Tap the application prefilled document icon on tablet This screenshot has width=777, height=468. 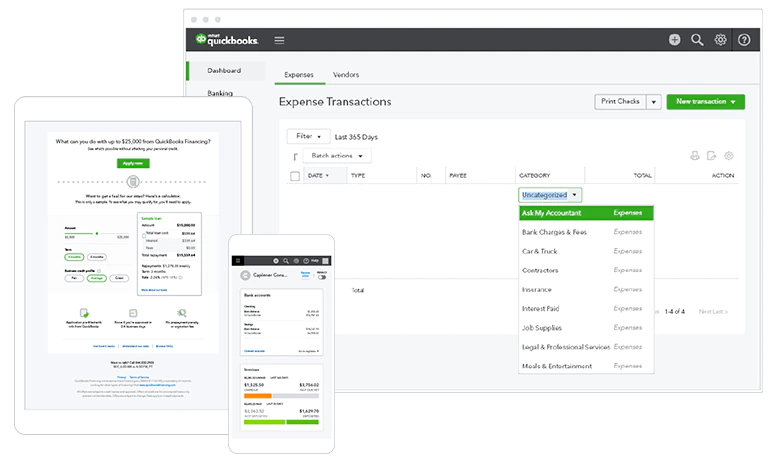tap(84, 313)
